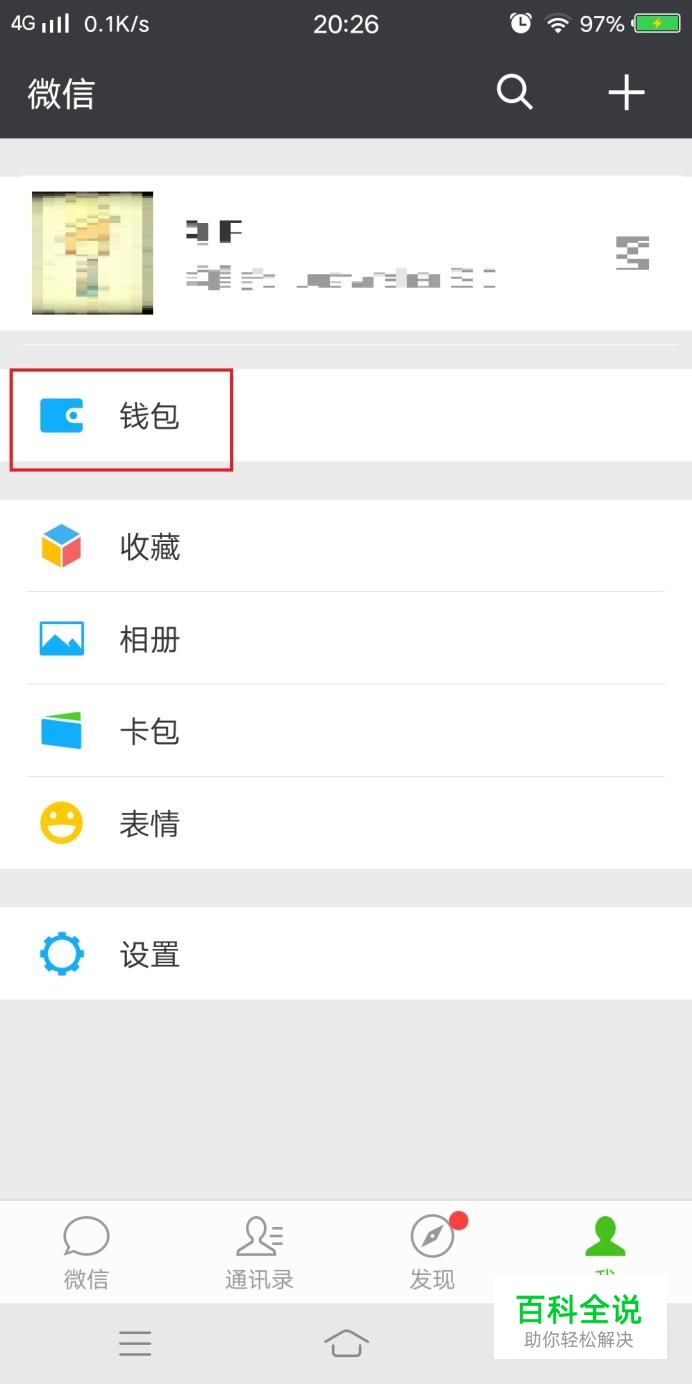Open the QR code icon in profile row
Viewport: 692px width, 1384px height.
tap(632, 253)
